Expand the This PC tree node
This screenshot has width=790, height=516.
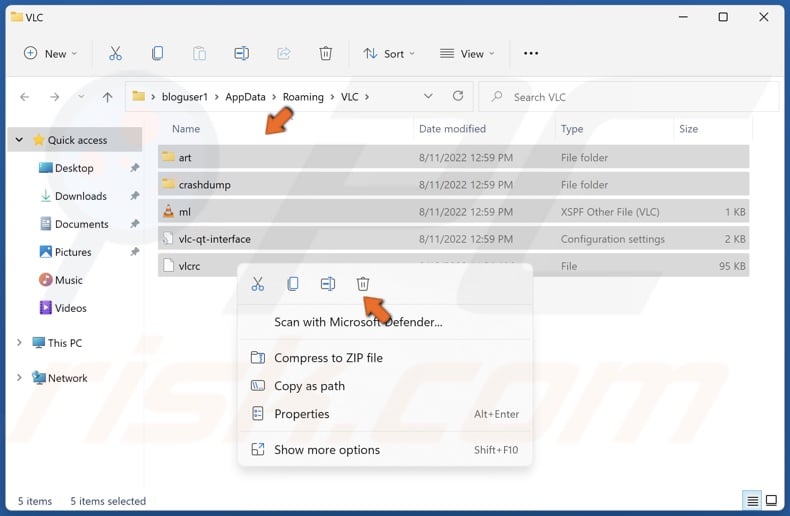(x=19, y=343)
